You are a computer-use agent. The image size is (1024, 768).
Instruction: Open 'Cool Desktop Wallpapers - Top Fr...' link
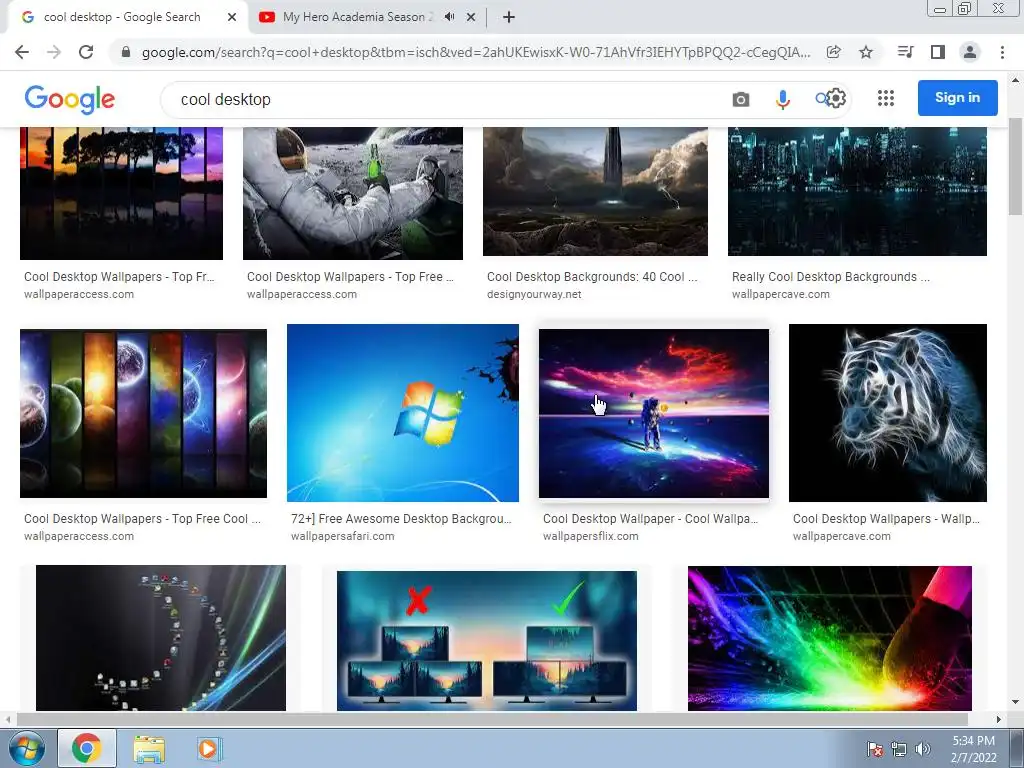(x=120, y=277)
